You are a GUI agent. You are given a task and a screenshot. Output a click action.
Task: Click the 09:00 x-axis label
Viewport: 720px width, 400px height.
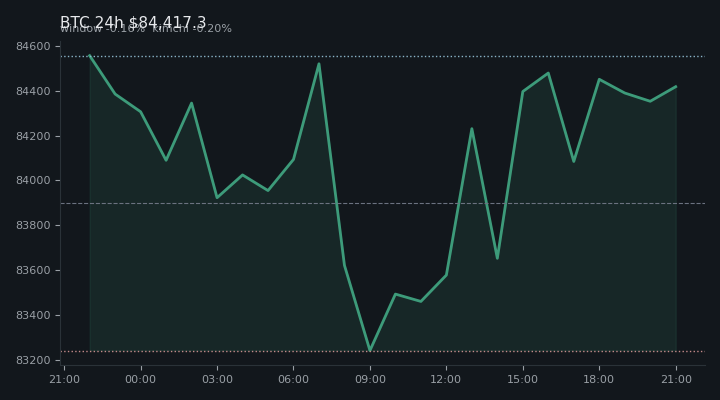tap(370, 379)
